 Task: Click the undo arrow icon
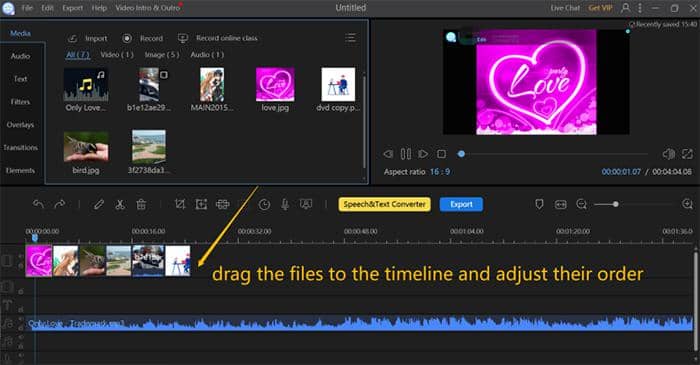click(38, 204)
